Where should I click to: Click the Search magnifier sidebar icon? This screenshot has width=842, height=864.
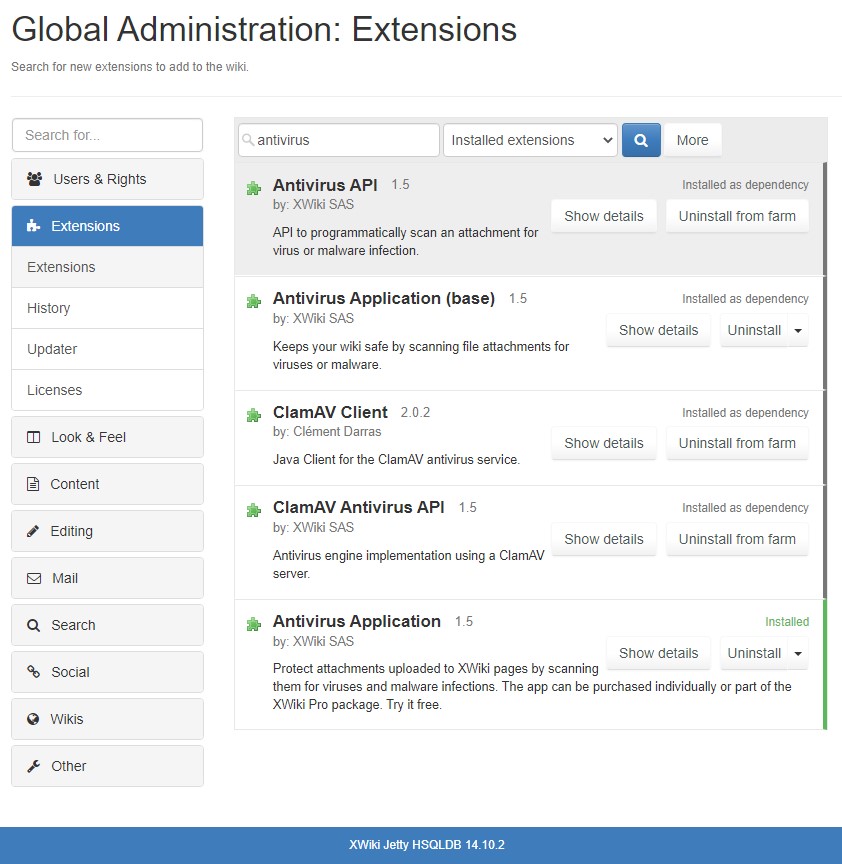(x=34, y=625)
